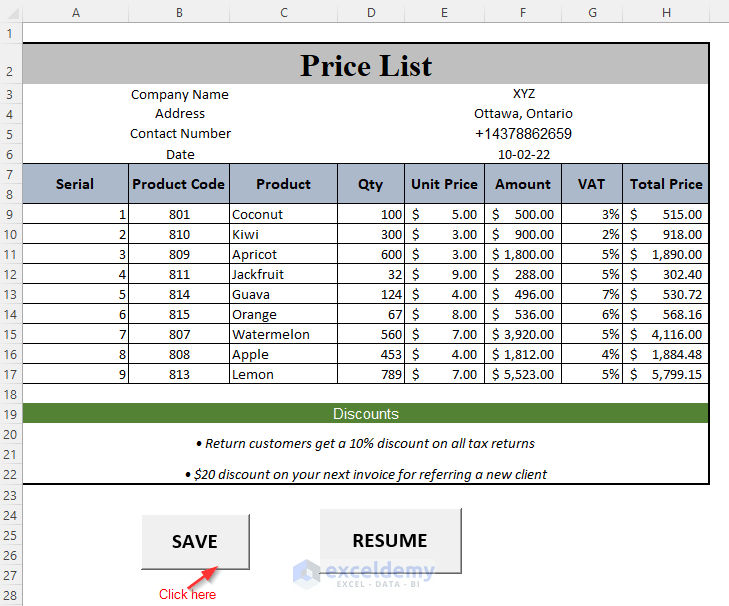
Task: Click the 2% VAT cell
Action: click(x=592, y=234)
